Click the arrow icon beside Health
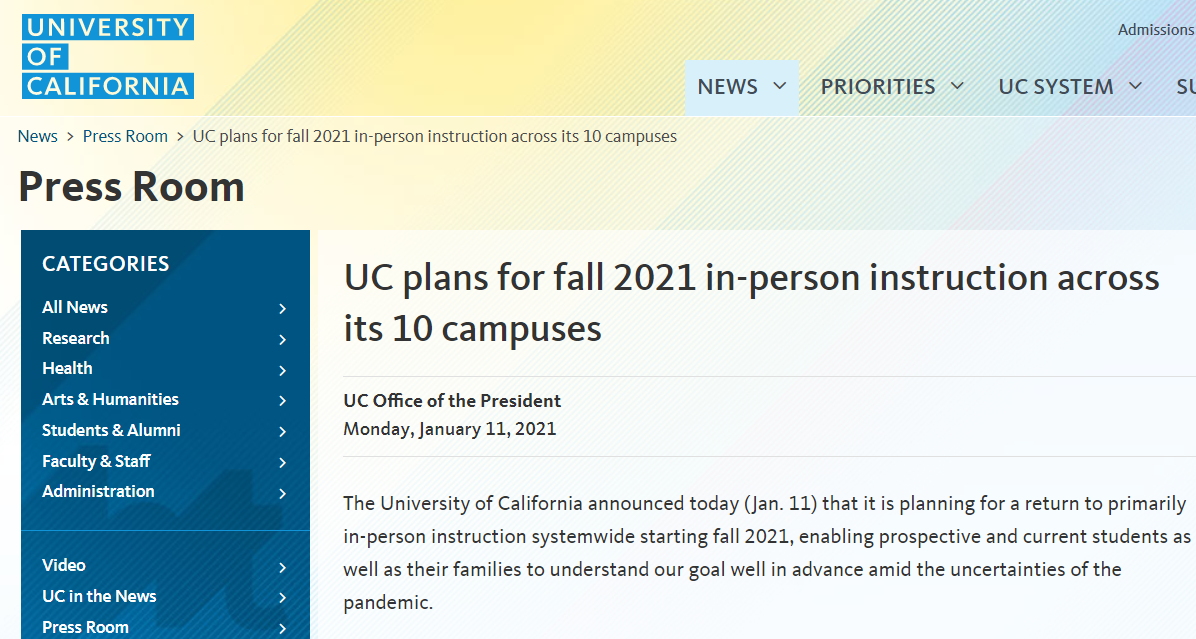Screen dimensions: 1196x639 click(x=283, y=370)
